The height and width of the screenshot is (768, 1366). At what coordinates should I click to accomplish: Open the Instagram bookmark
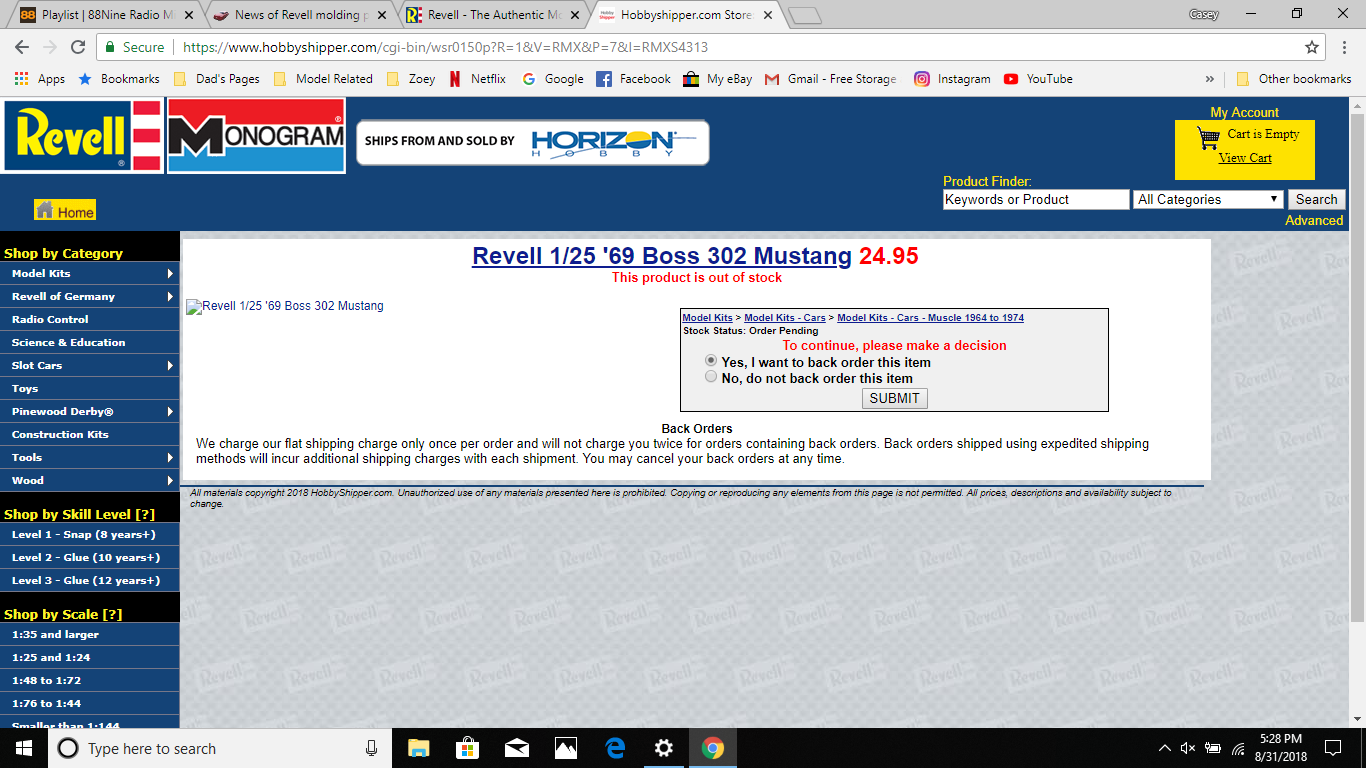[952, 79]
